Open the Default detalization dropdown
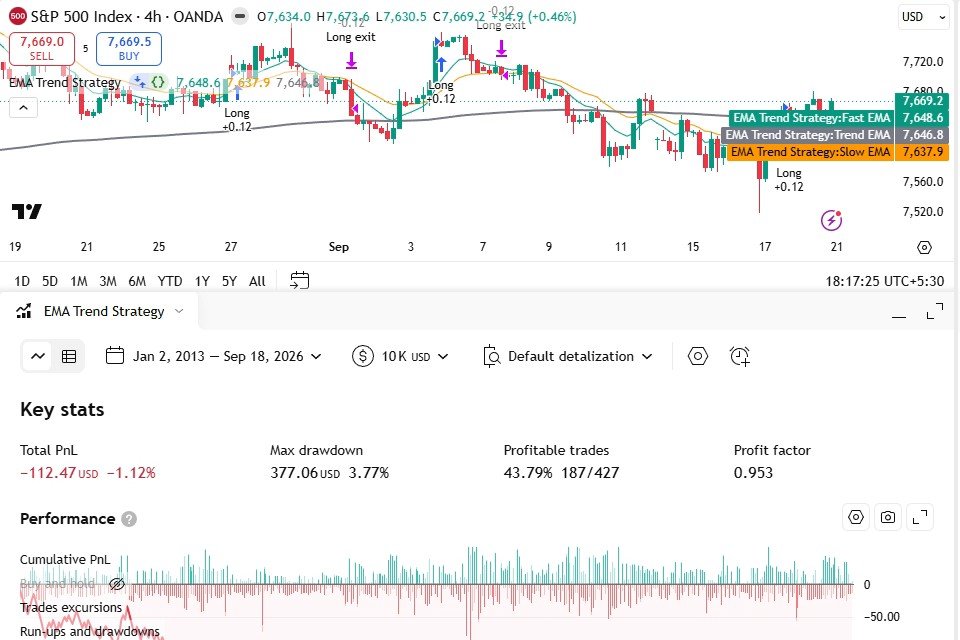 (568, 356)
